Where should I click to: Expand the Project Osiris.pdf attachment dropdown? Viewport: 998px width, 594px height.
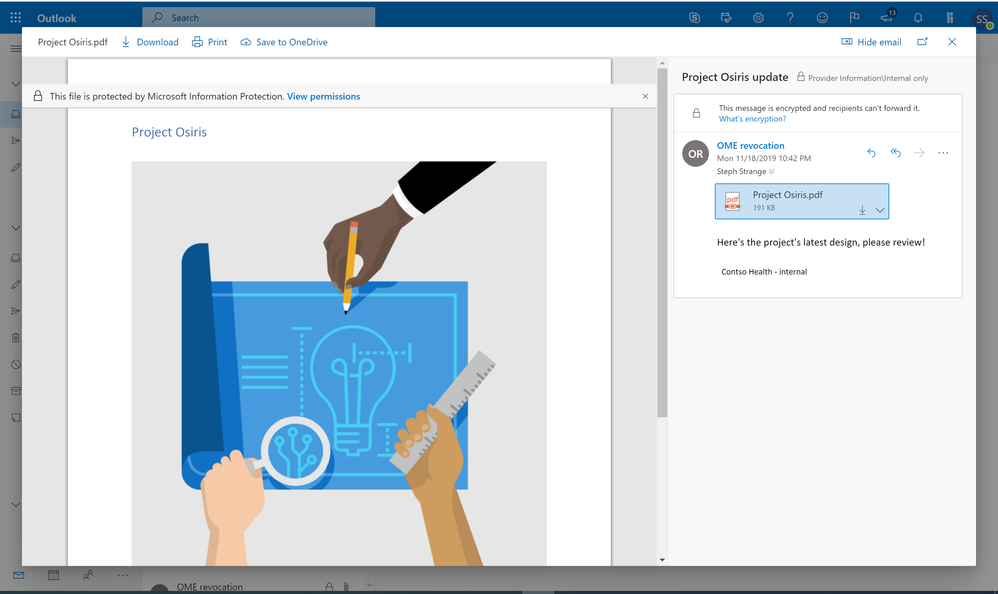point(880,210)
